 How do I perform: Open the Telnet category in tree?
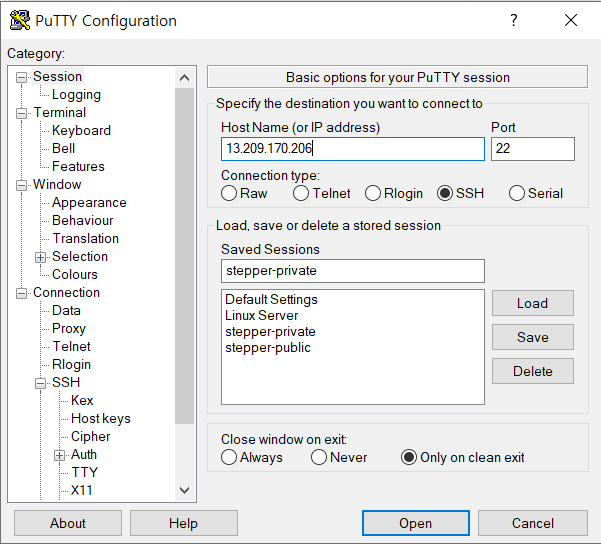click(x=71, y=347)
